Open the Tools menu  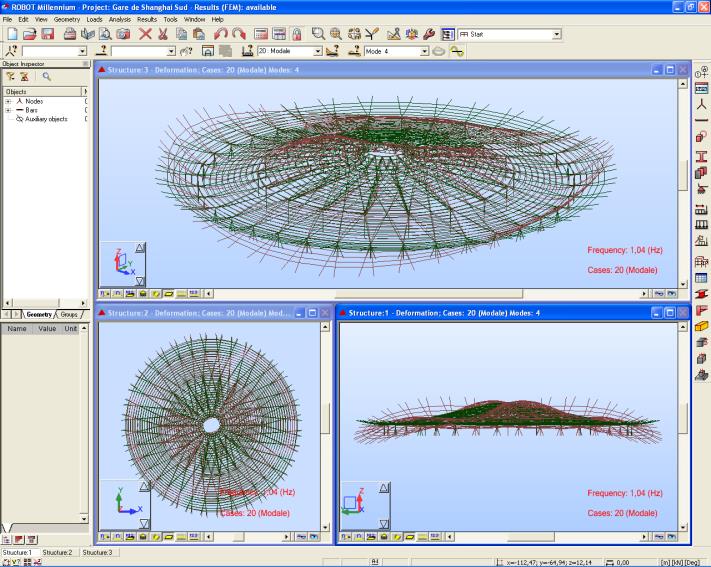click(x=170, y=20)
